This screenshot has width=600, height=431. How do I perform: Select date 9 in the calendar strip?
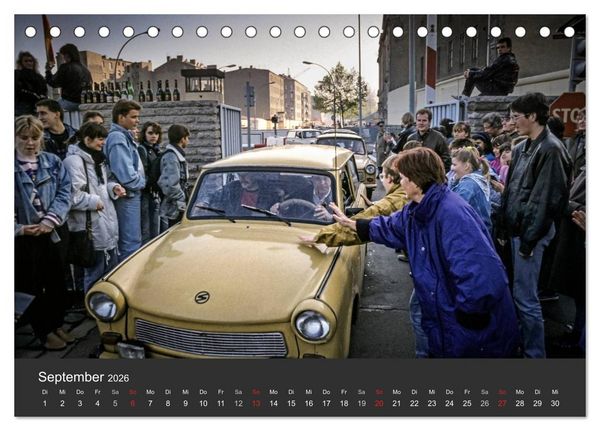pyautogui.click(x=186, y=403)
